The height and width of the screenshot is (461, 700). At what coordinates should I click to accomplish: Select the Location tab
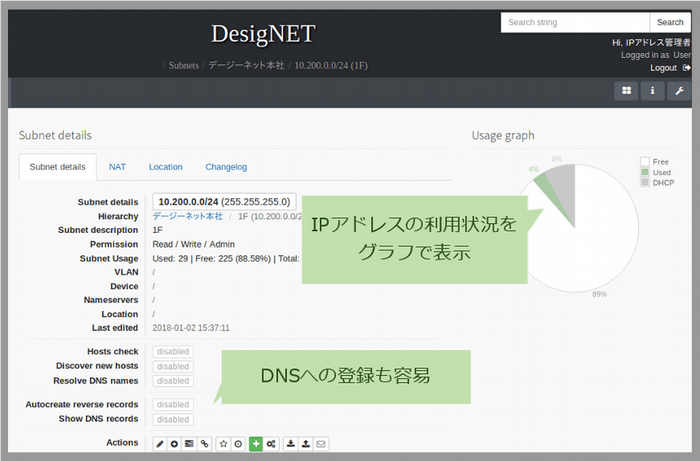[166, 167]
